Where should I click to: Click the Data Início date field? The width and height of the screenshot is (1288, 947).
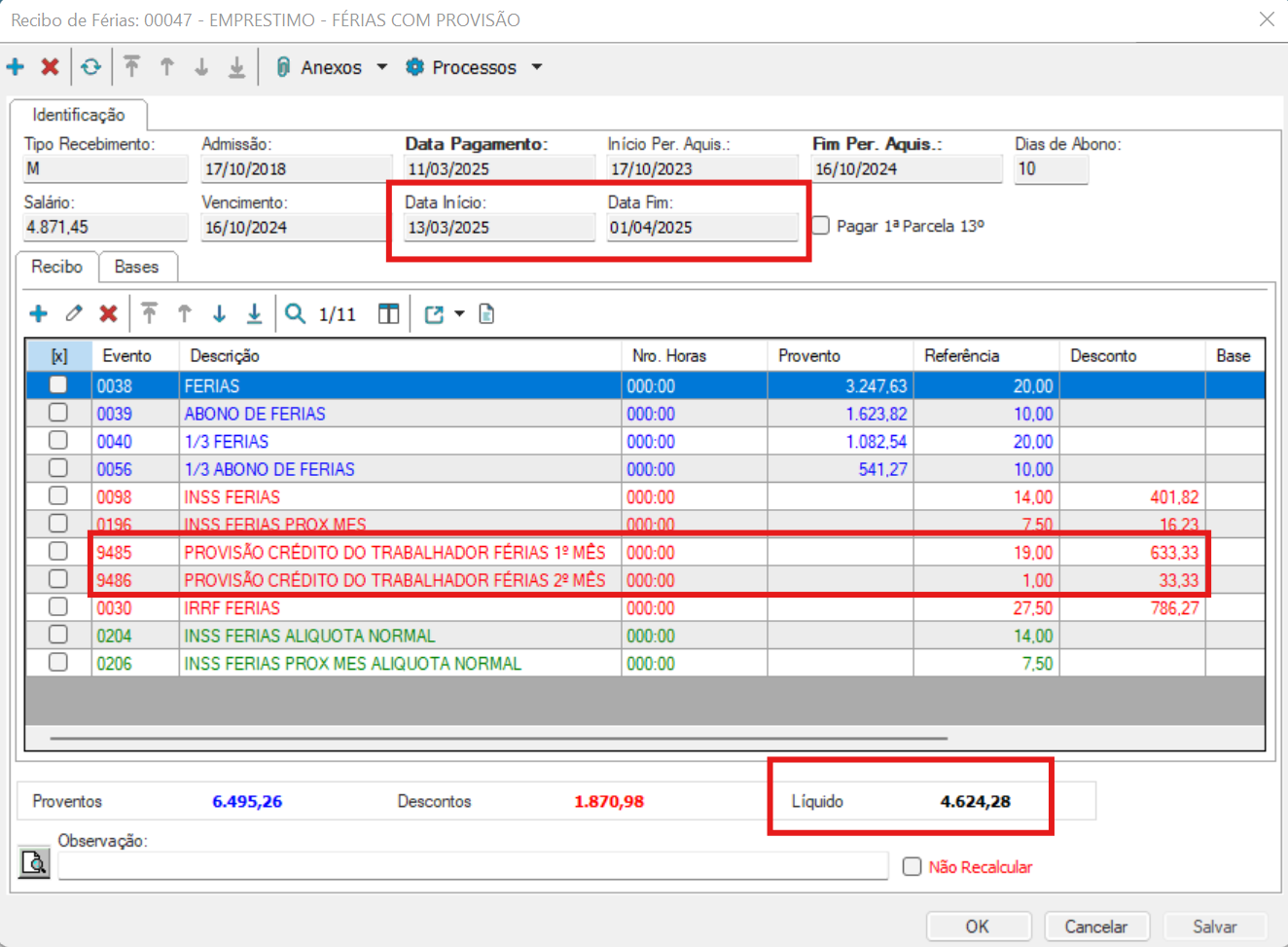pos(499,228)
